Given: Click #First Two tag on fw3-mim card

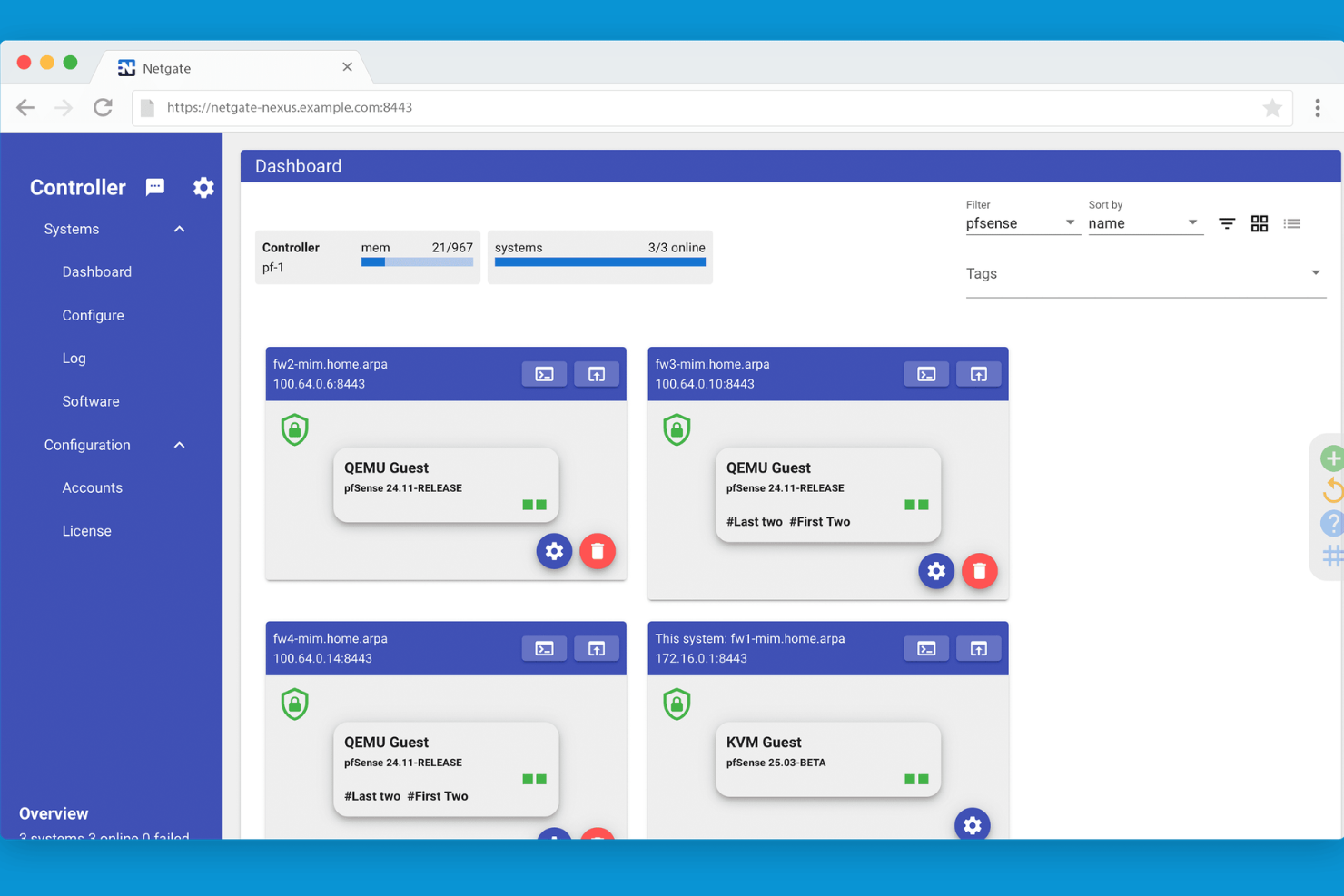Looking at the screenshot, I should tap(820, 522).
